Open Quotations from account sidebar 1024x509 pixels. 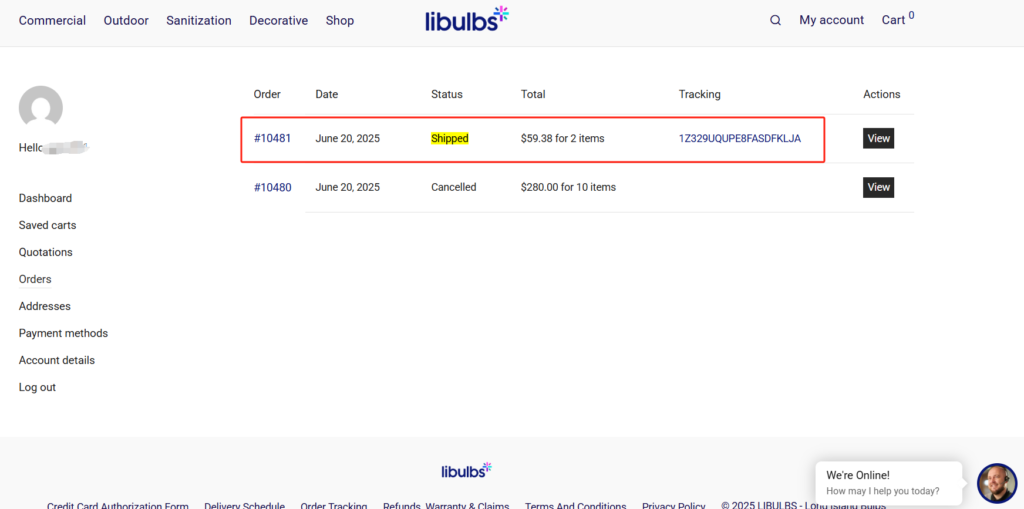(x=45, y=252)
